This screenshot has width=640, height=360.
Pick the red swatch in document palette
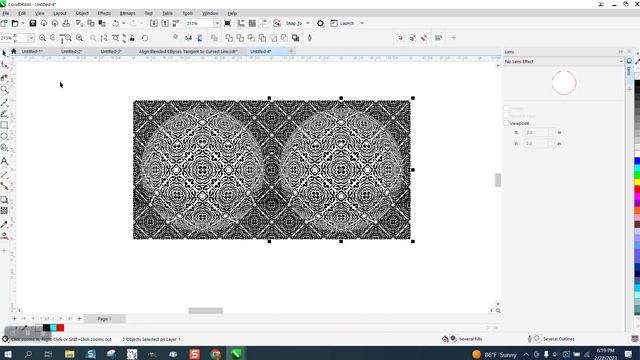60,328
